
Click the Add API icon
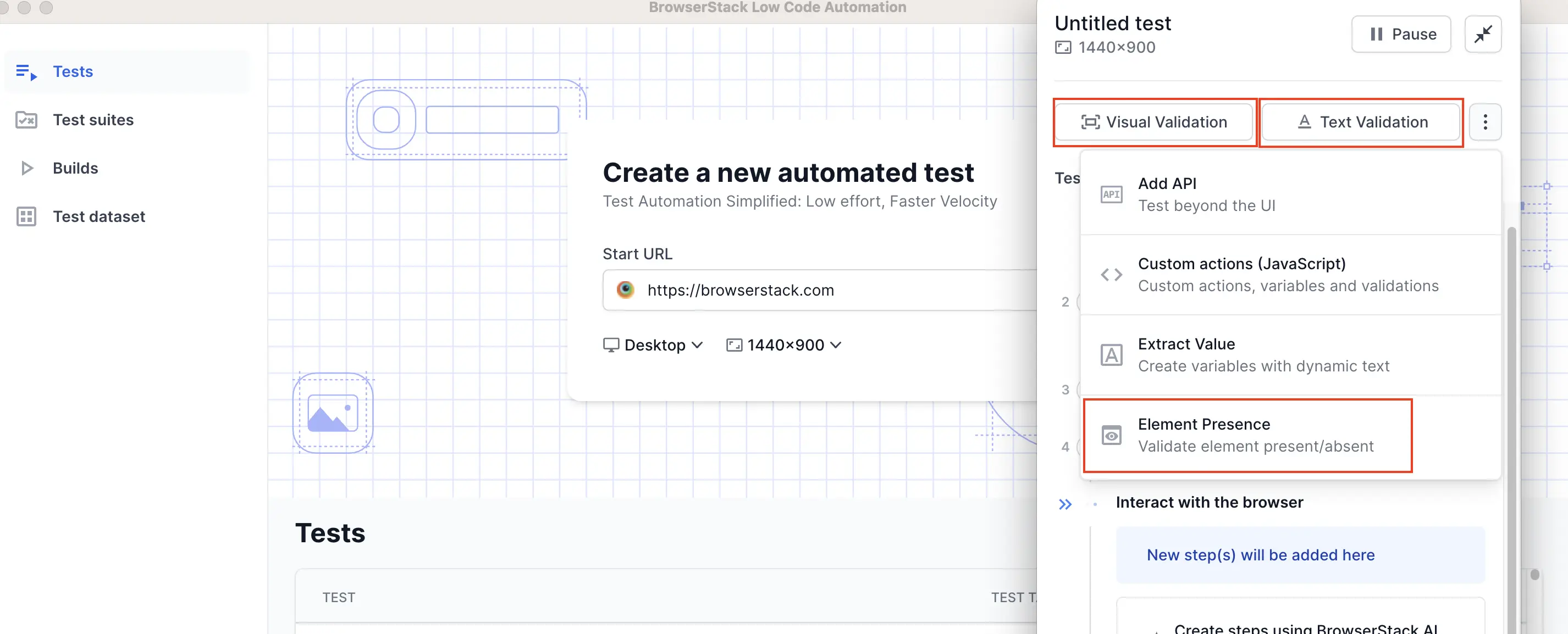coord(1111,194)
